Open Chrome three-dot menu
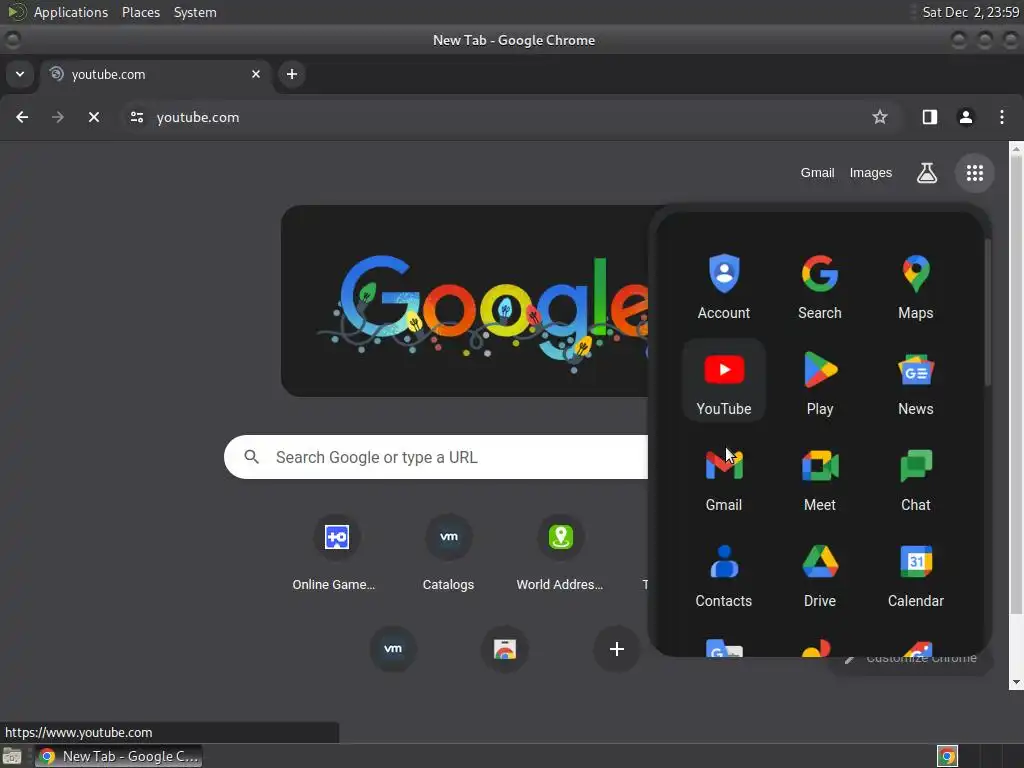The width and height of the screenshot is (1024, 768). coord(1001,117)
